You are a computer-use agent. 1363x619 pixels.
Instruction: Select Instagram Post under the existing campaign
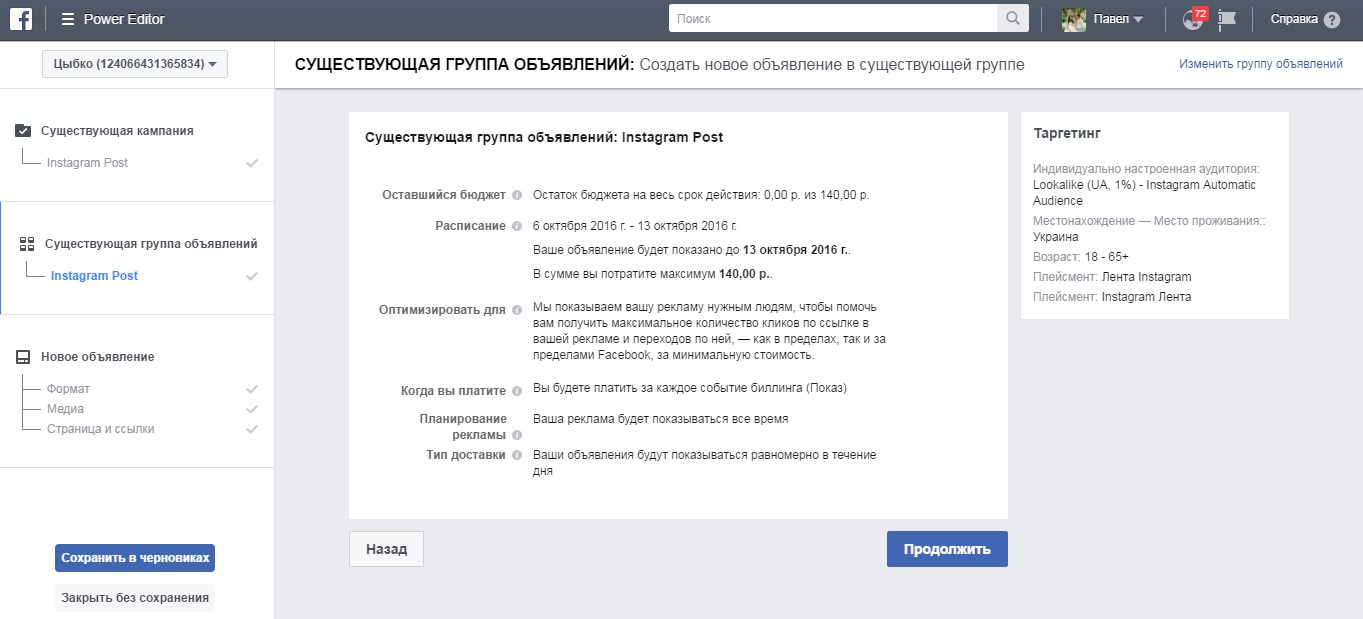click(x=87, y=163)
